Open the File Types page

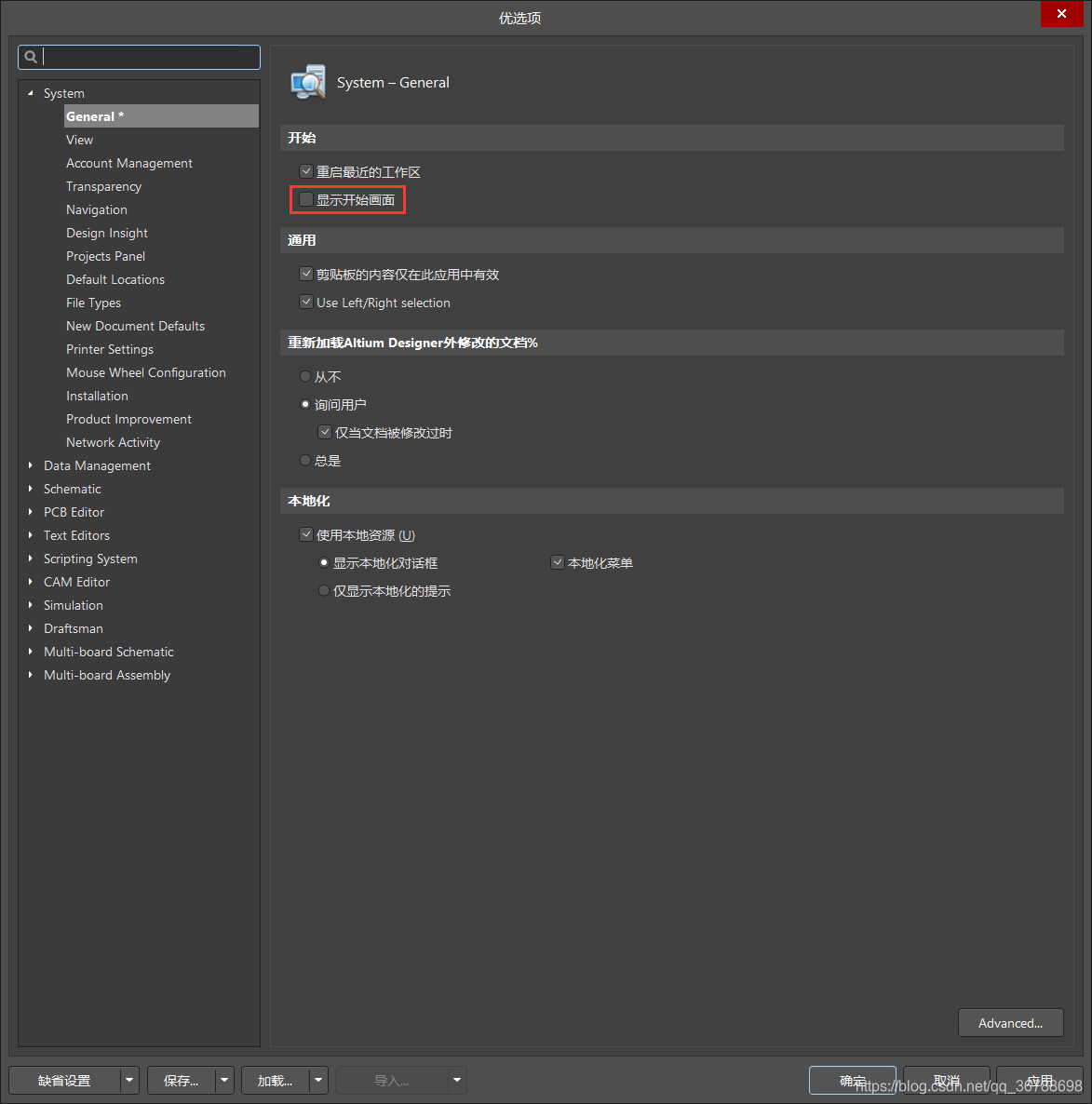pyautogui.click(x=94, y=302)
